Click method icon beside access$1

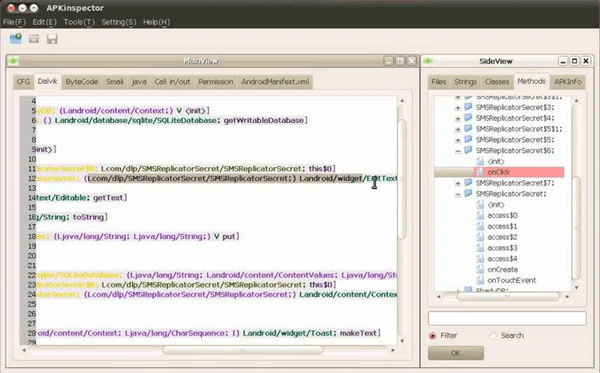point(480,226)
